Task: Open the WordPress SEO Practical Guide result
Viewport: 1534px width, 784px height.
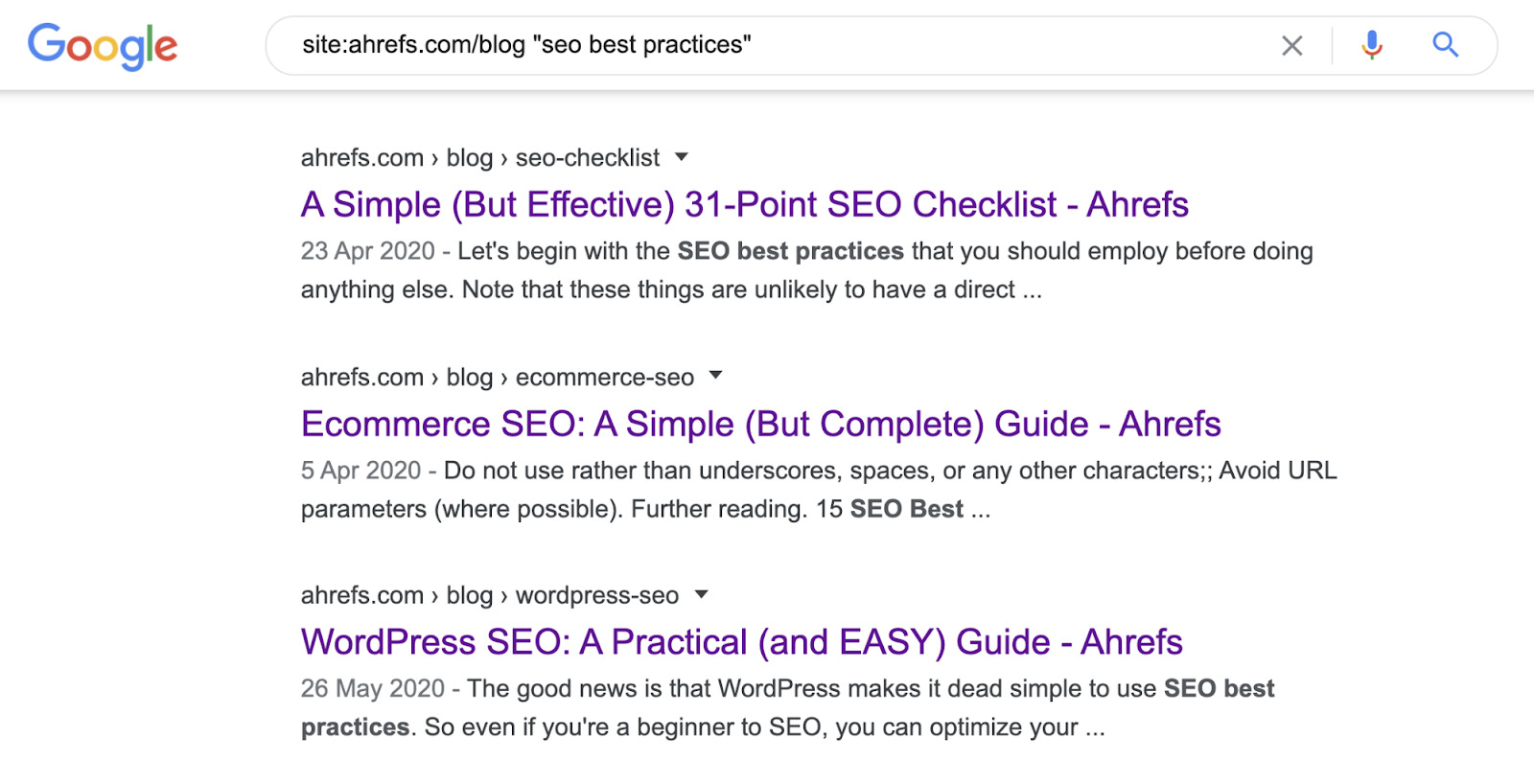Action: [x=741, y=642]
